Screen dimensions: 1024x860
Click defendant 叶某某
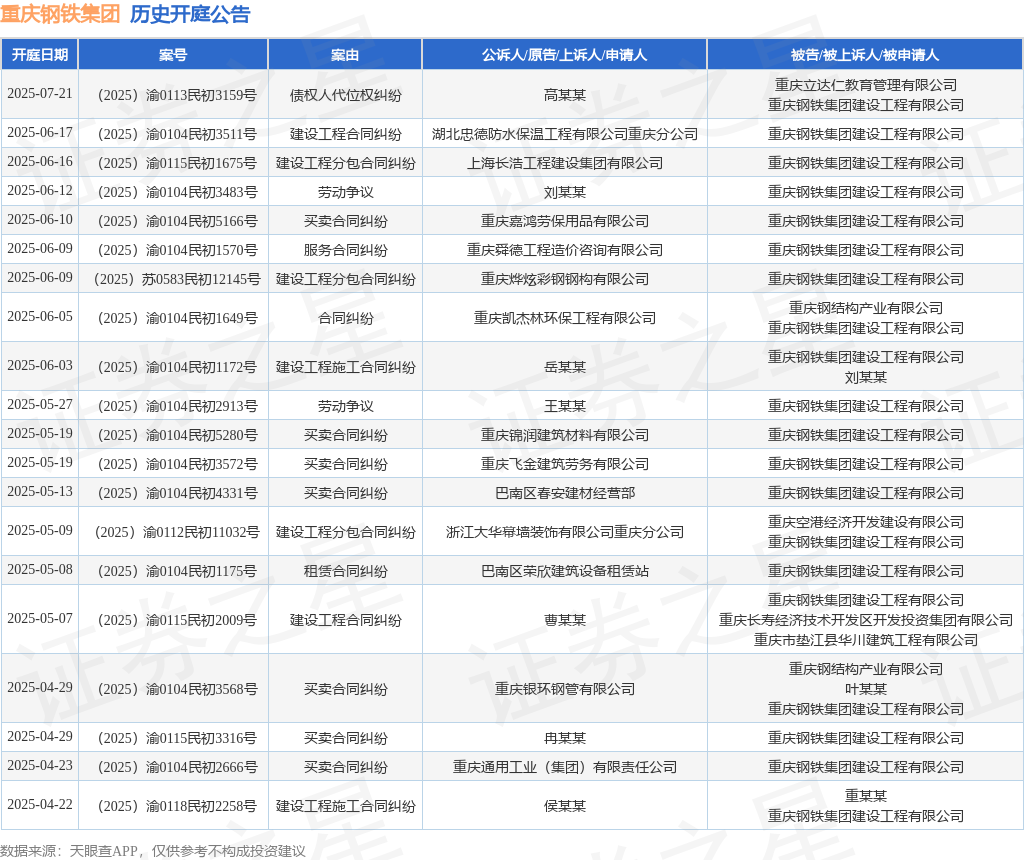(x=865, y=690)
